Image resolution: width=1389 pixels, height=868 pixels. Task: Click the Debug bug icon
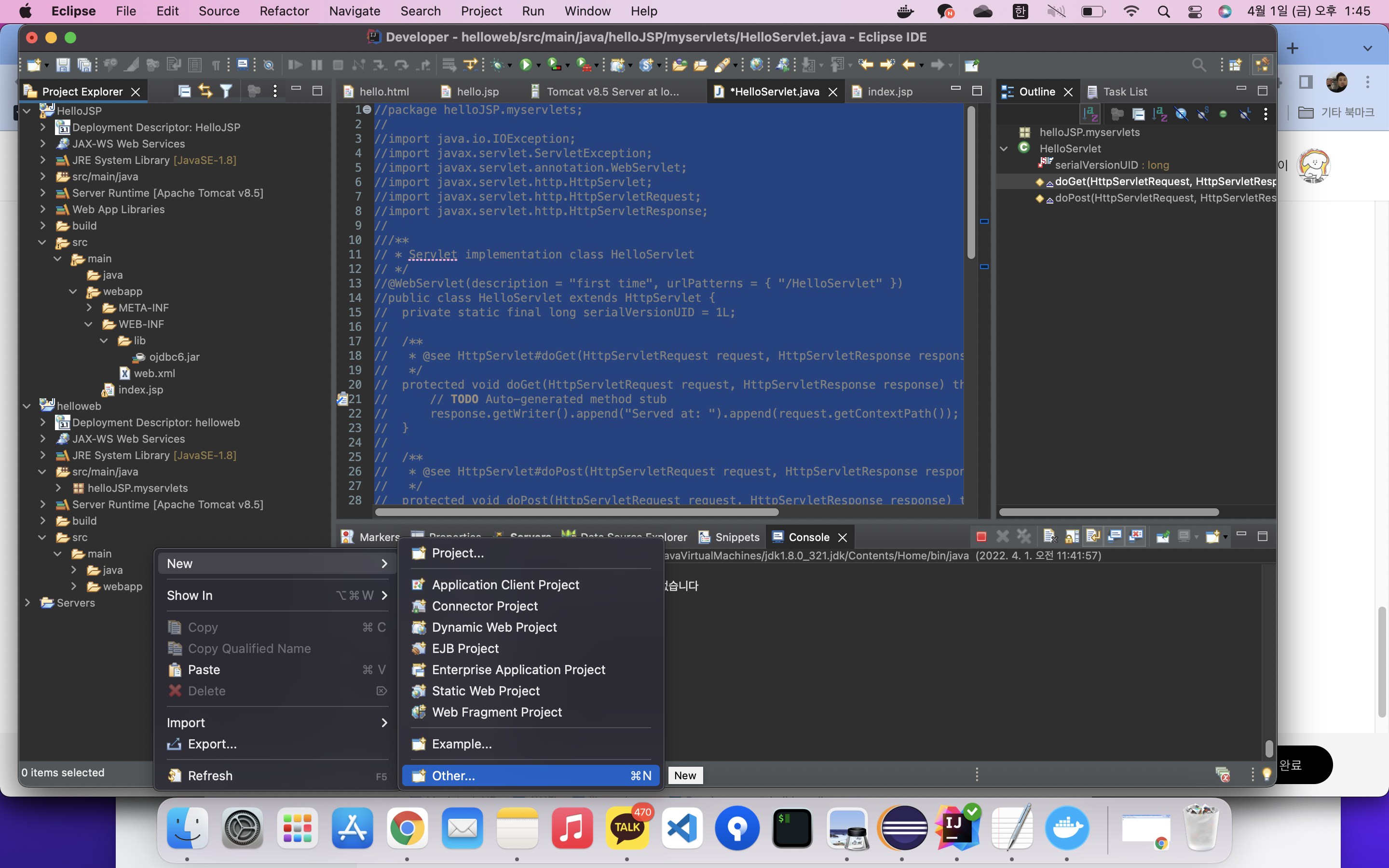tap(497, 65)
